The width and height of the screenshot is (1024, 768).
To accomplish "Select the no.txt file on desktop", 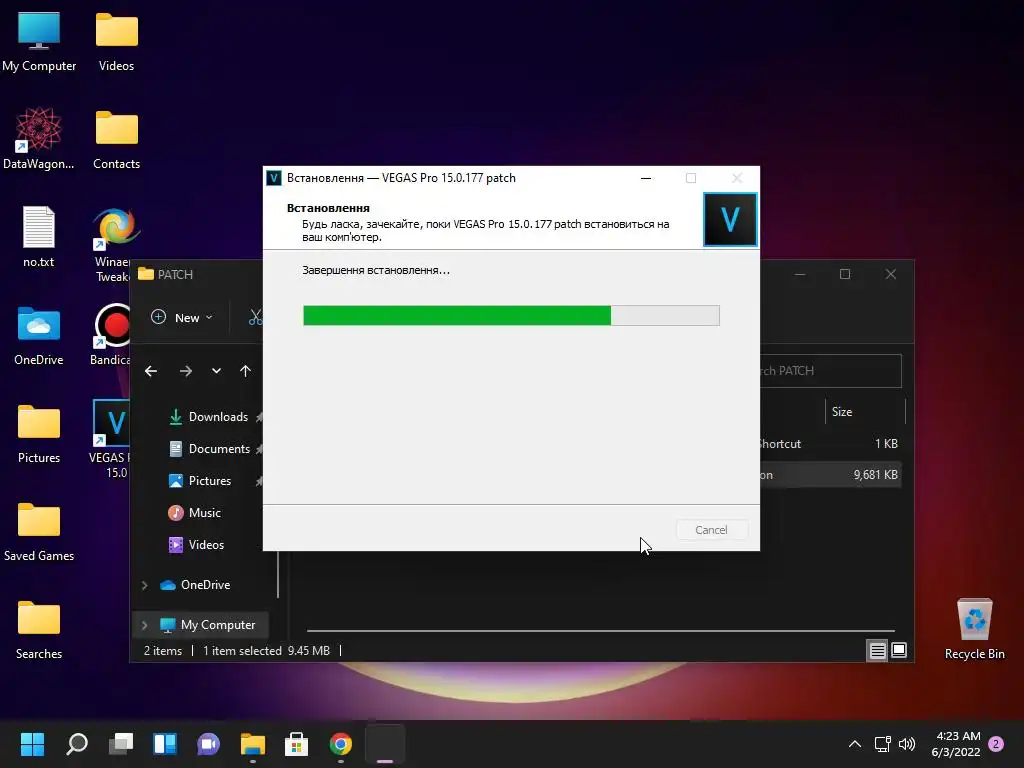I will [39, 236].
